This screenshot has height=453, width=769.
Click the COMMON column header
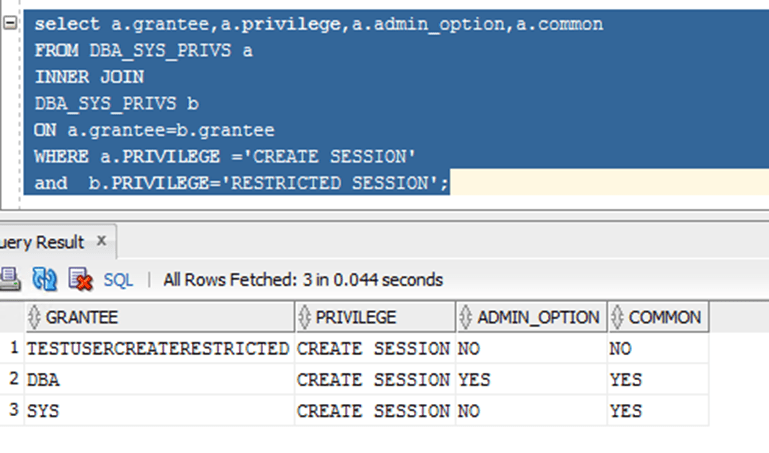[664, 318]
